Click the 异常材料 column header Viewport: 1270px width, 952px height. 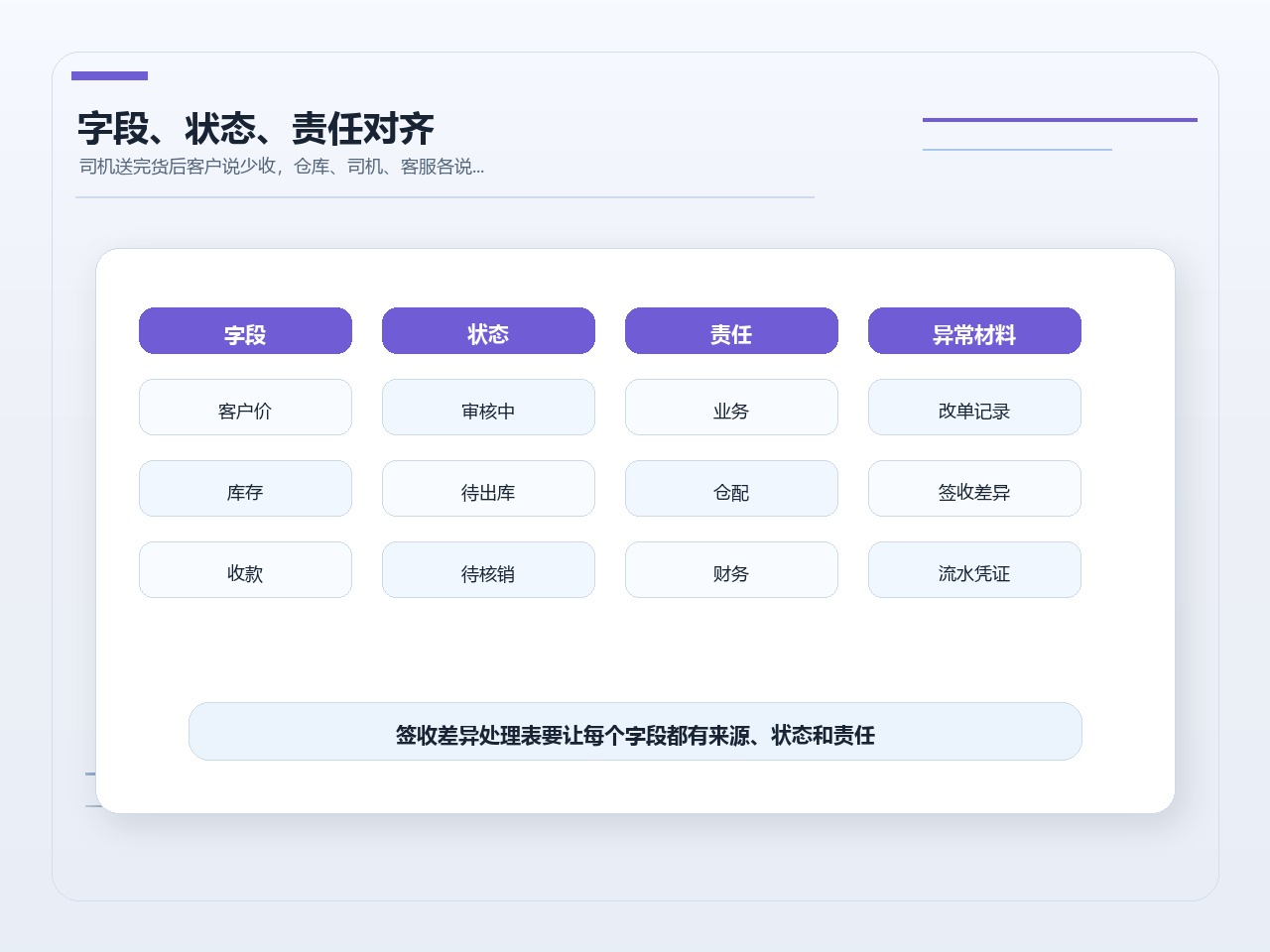pyautogui.click(x=974, y=330)
